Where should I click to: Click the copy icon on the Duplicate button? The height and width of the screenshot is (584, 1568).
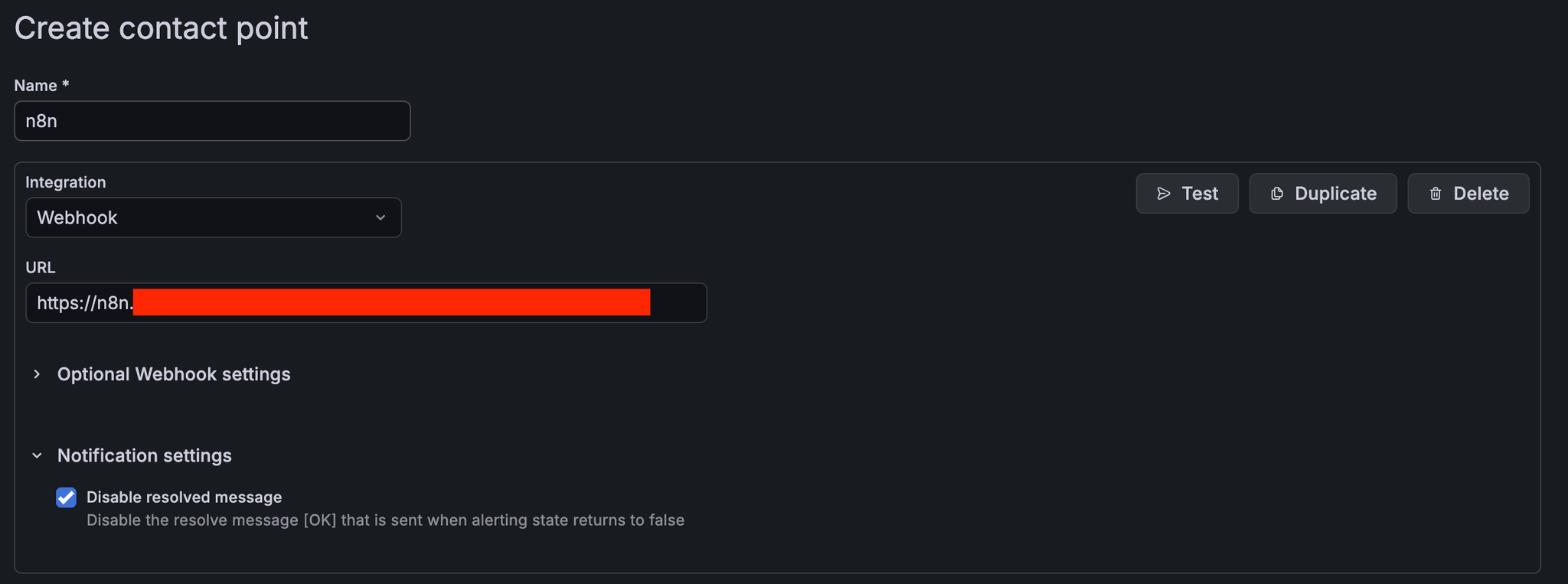(x=1277, y=194)
